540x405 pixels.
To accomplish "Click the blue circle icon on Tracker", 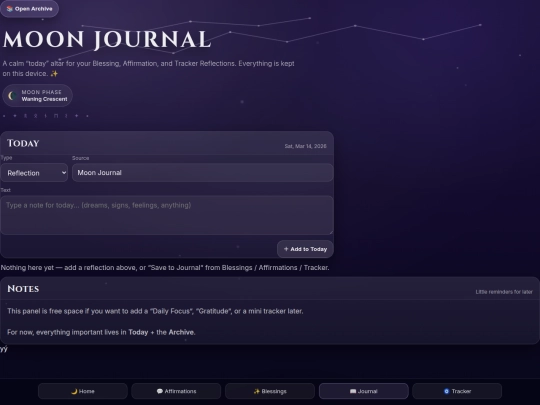I will pos(447,391).
